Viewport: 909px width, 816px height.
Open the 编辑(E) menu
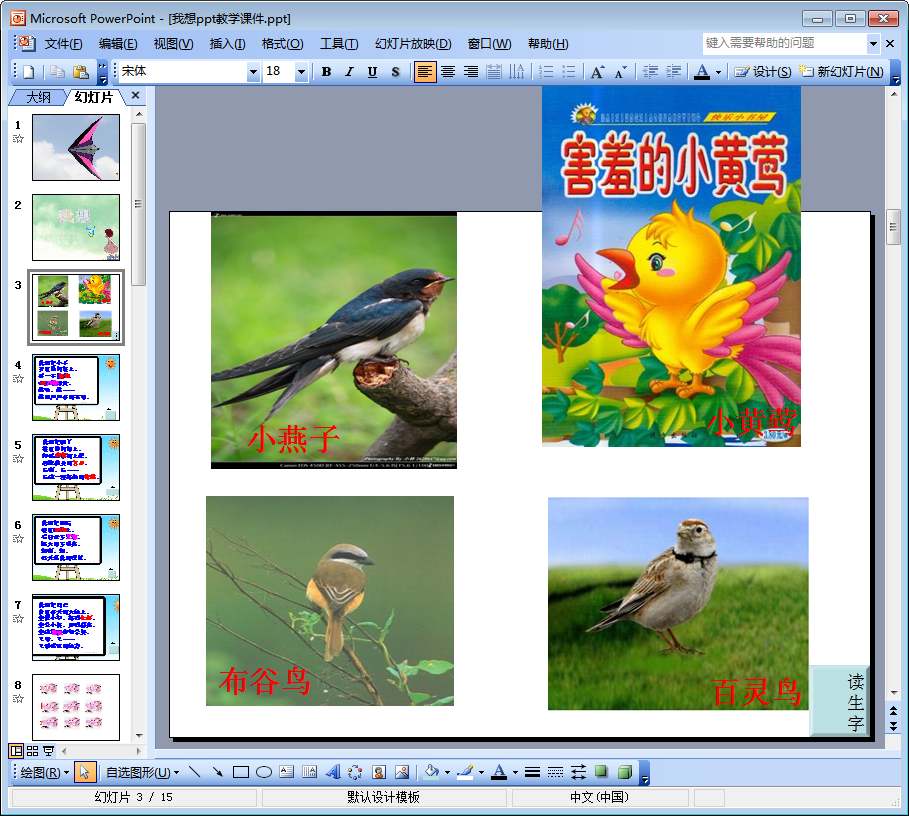coord(118,44)
